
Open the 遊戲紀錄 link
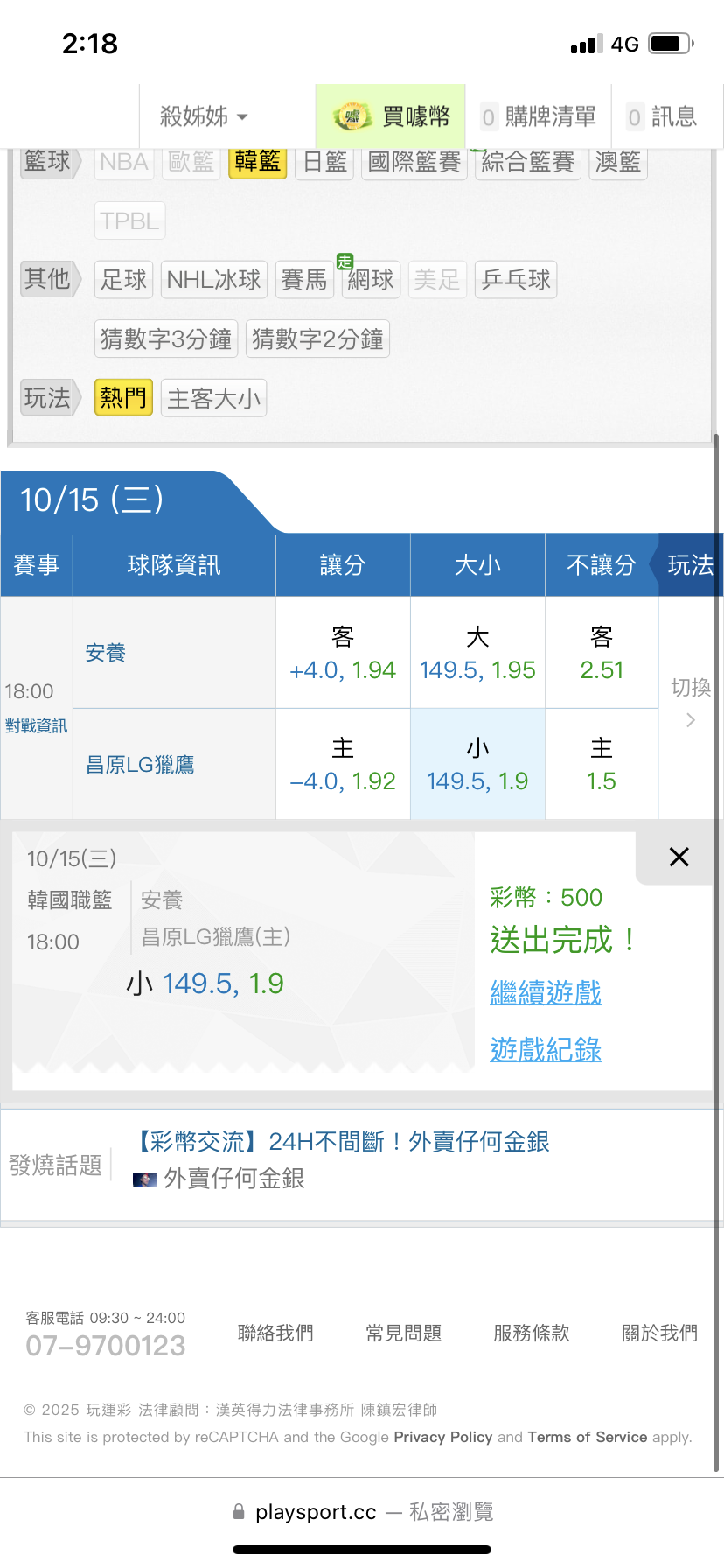[546, 1049]
